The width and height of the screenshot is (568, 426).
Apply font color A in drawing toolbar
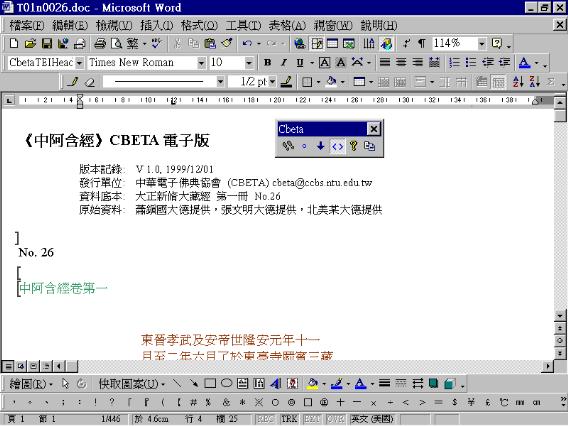360,383
